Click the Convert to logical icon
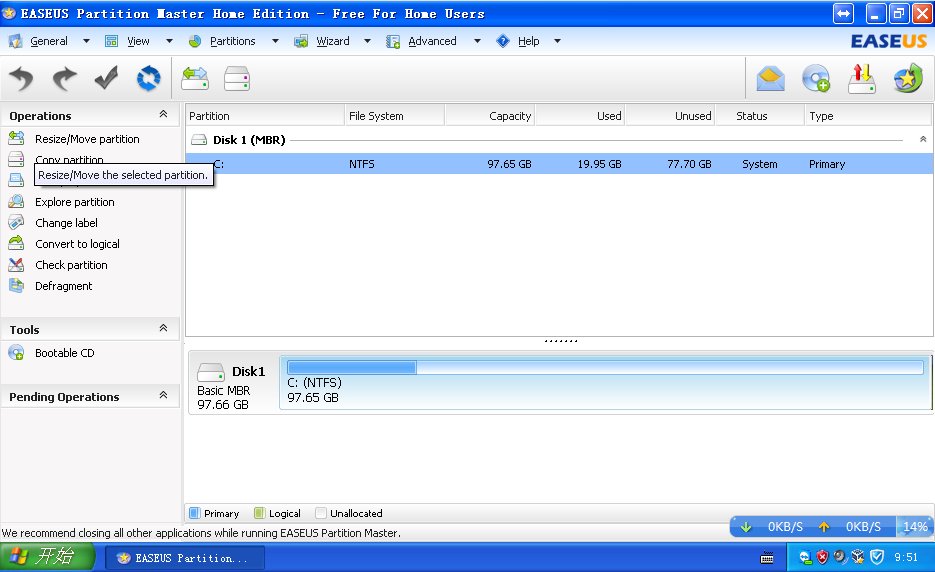Viewport: 935px width, 572px height. 16,243
